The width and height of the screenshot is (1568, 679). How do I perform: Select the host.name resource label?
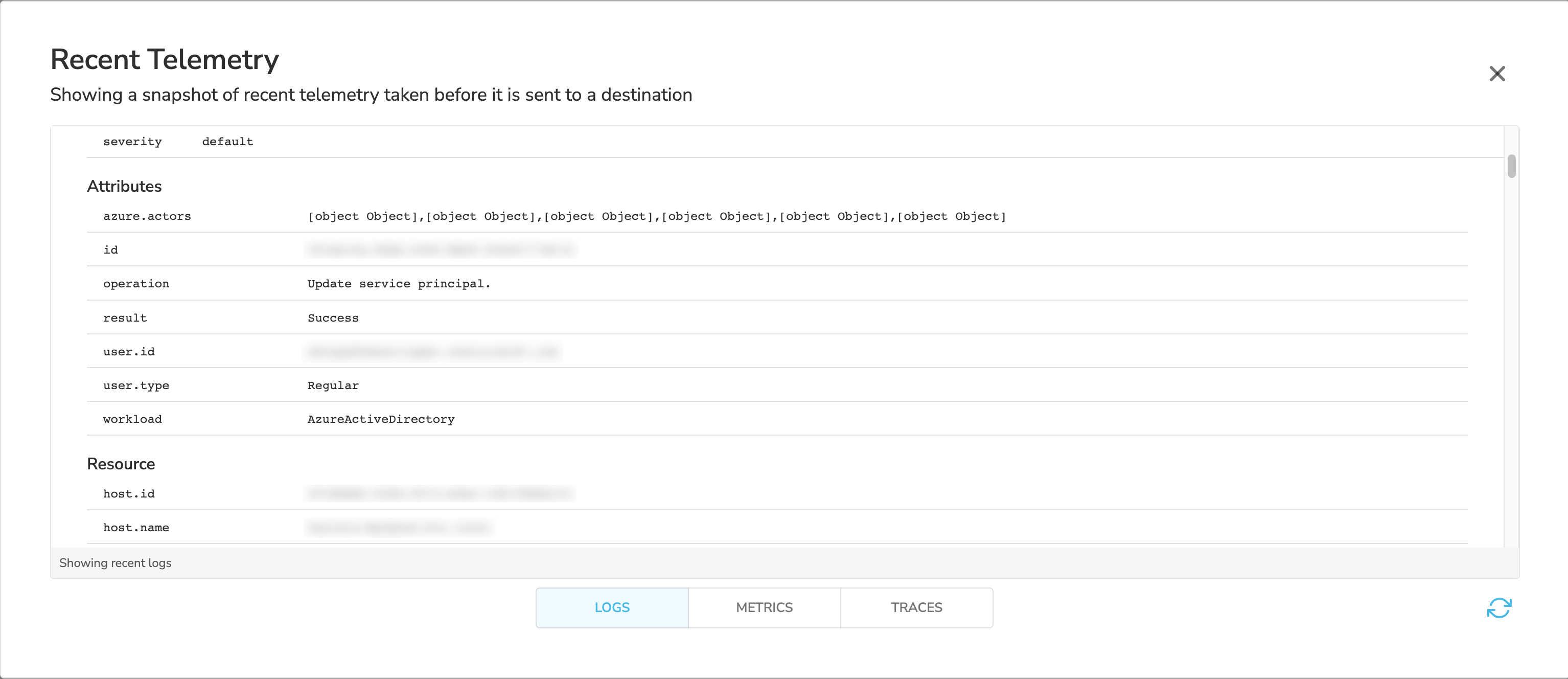click(x=136, y=527)
